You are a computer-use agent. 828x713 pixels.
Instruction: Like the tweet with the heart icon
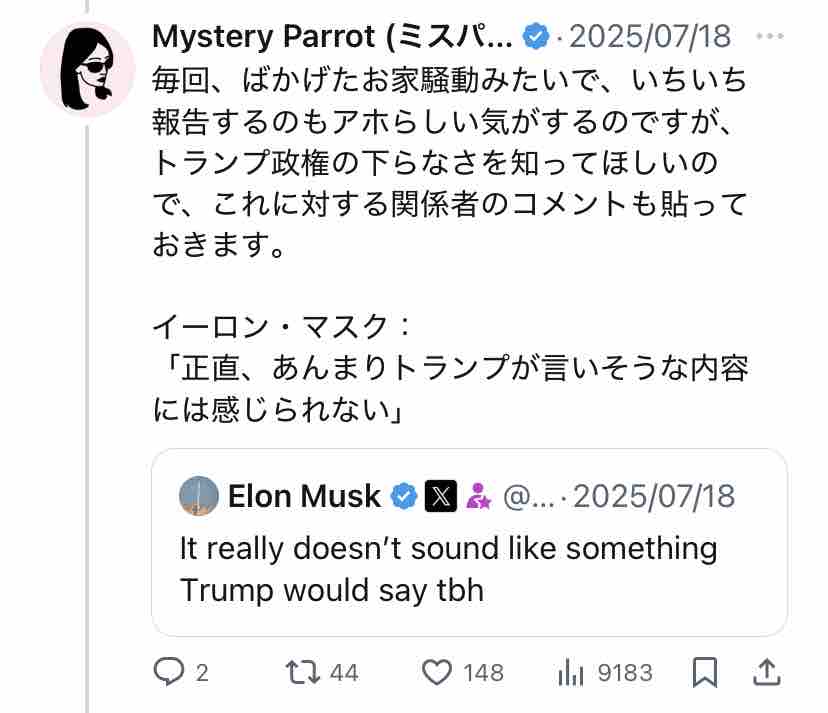[x=436, y=672]
